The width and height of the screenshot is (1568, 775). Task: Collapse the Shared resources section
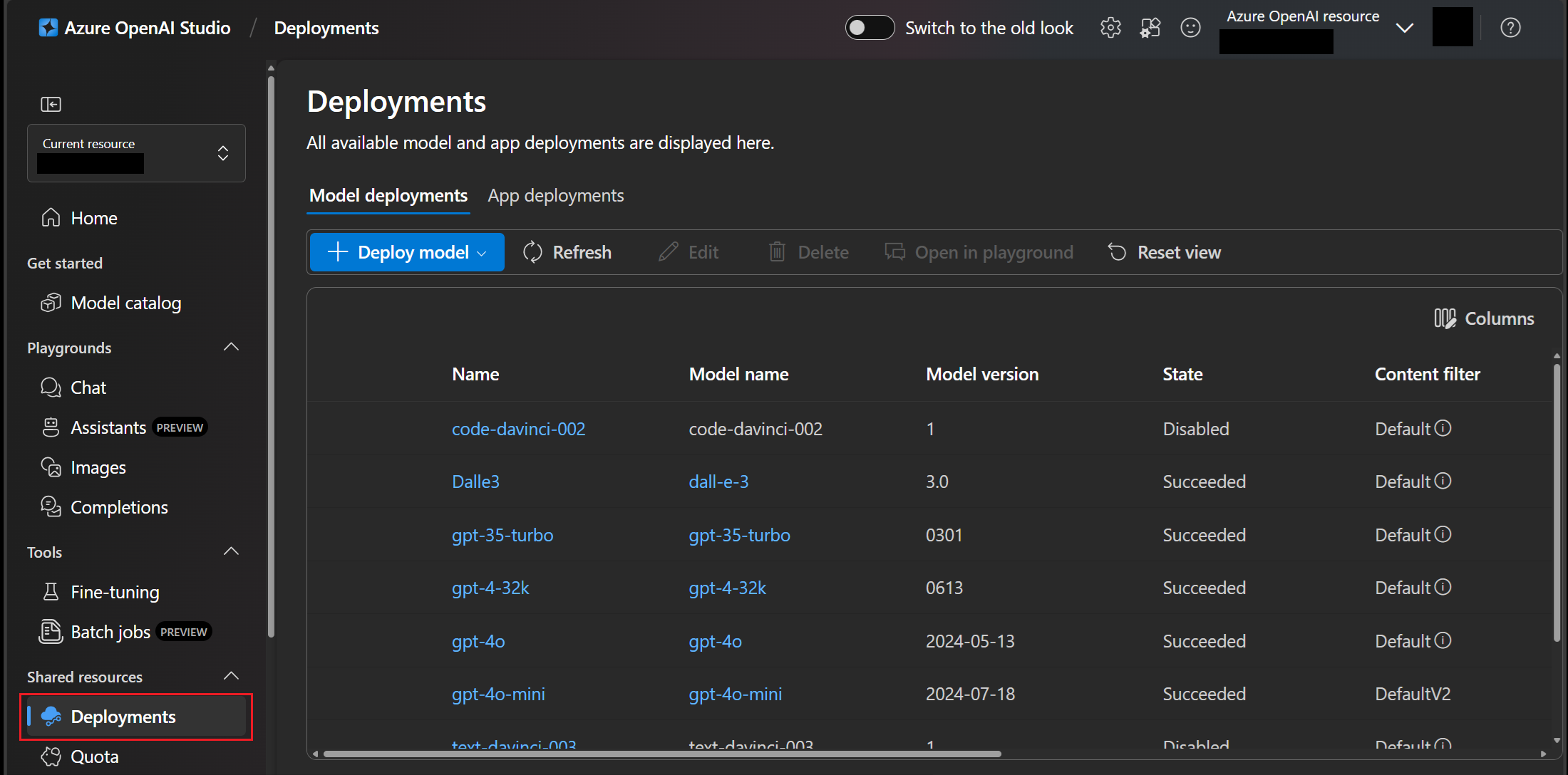[231, 675]
